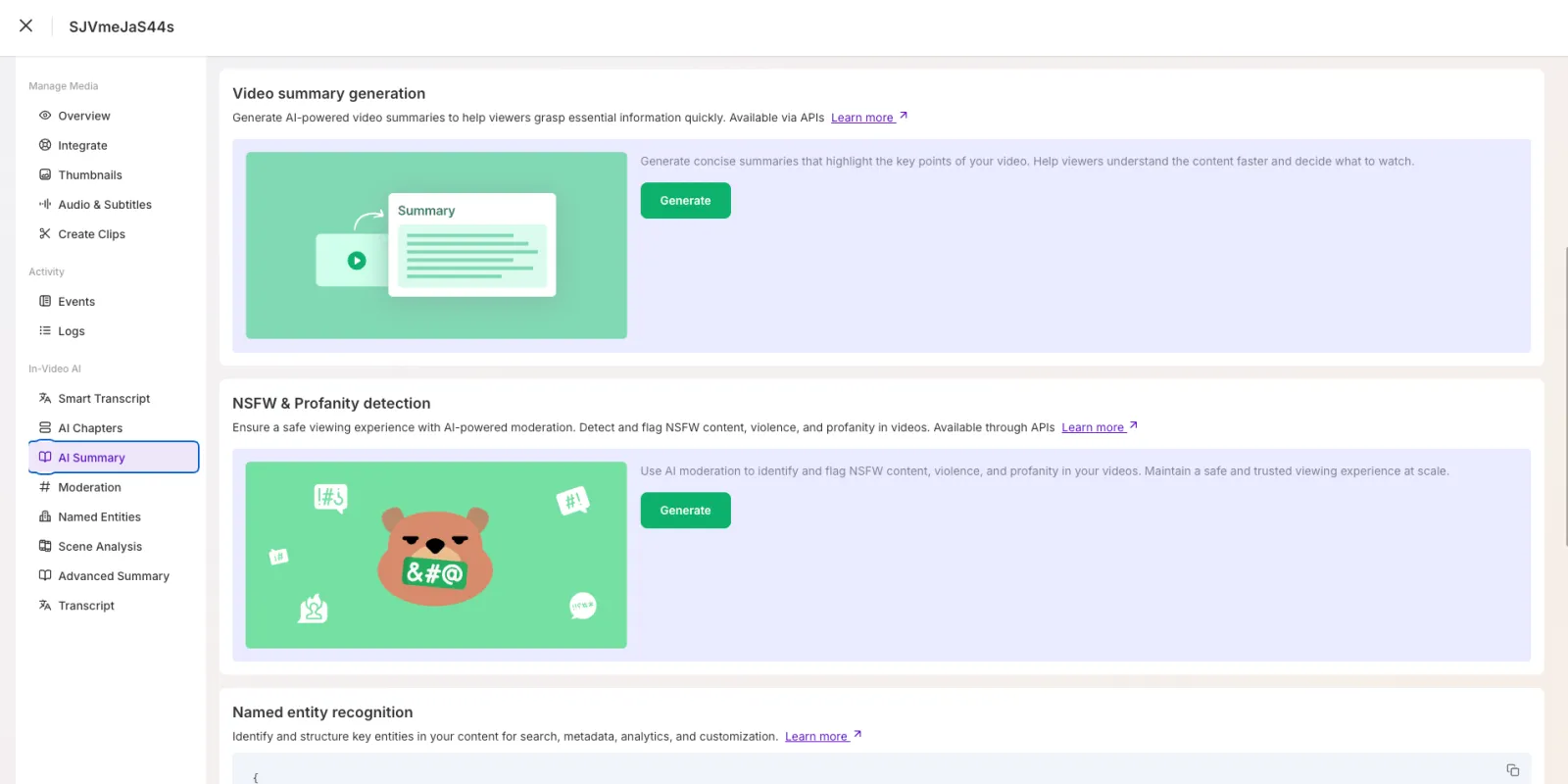This screenshot has height=784, width=1568.
Task: Open the Overview menu item
Action: pos(114,116)
